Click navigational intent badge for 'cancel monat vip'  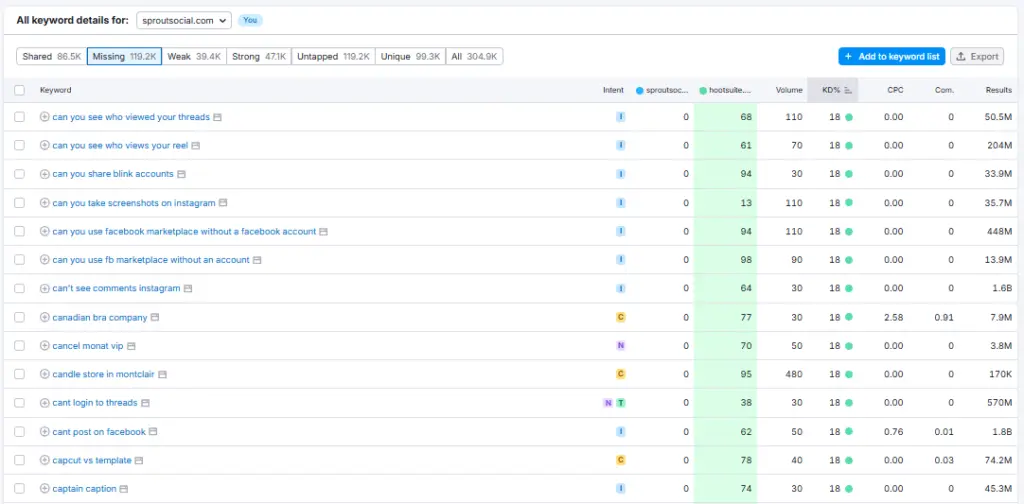tap(620, 346)
